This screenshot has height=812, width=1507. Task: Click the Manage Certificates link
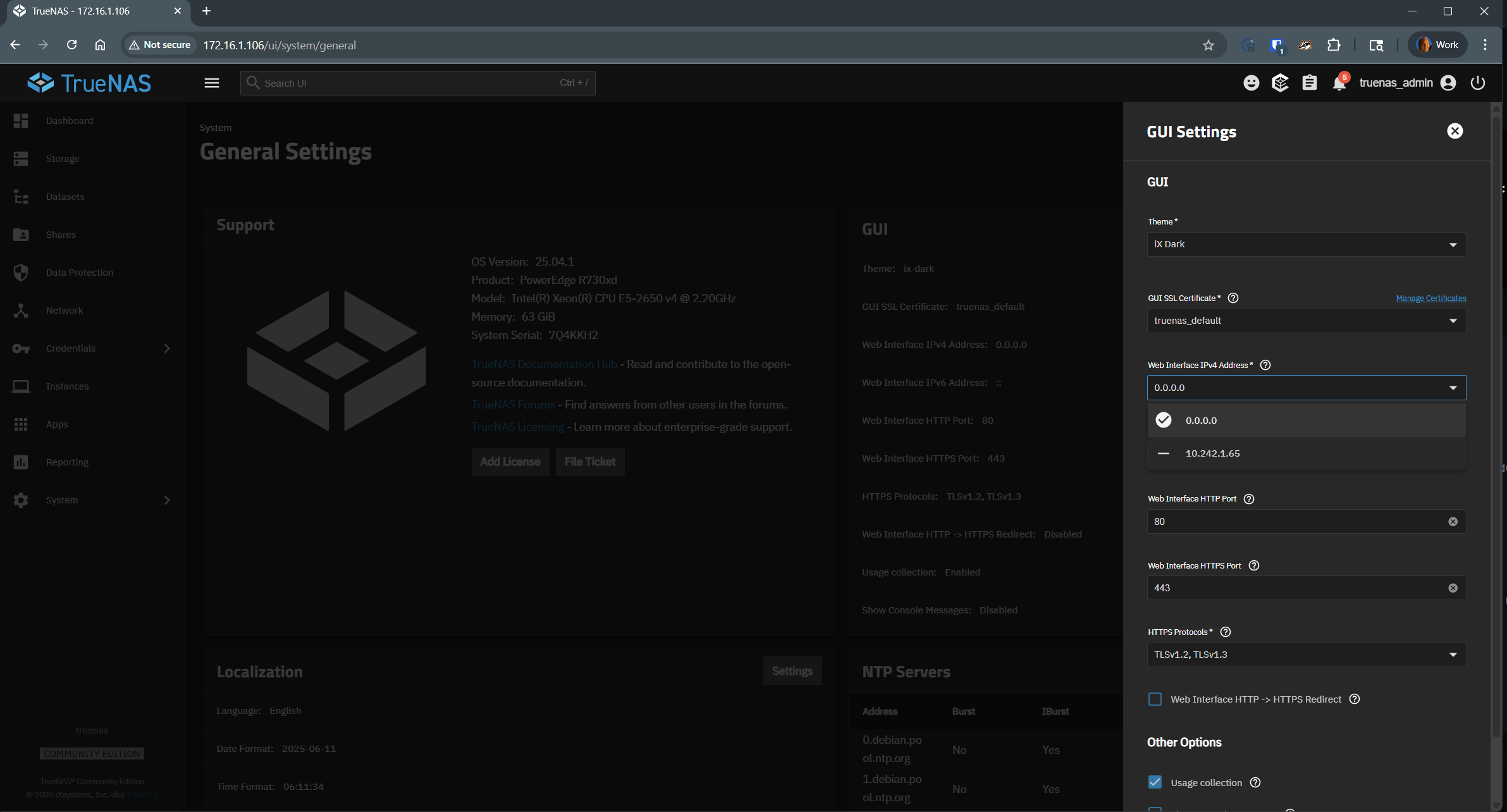(1431, 298)
